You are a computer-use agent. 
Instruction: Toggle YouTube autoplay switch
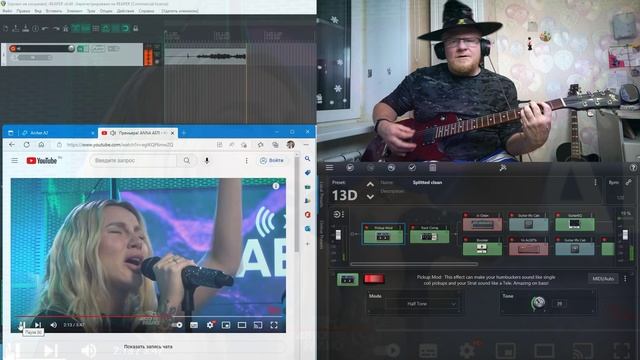[x=177, y=325]
